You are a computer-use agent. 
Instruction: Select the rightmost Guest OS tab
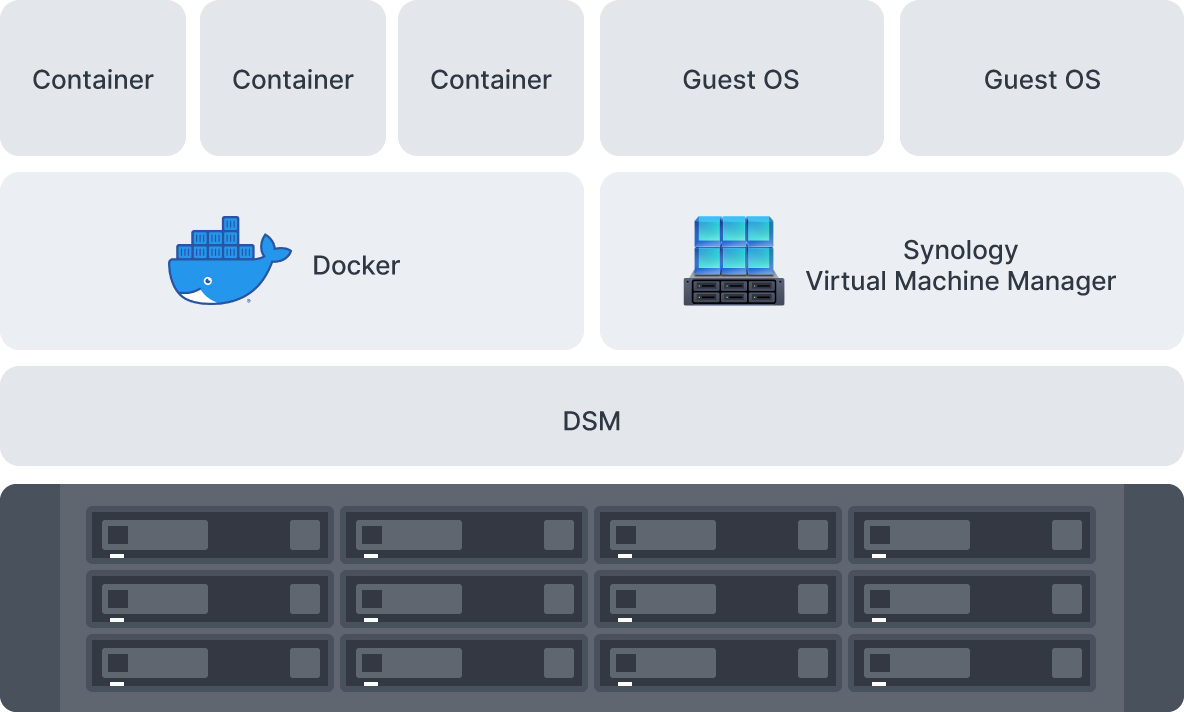(x=1042, y=79)
